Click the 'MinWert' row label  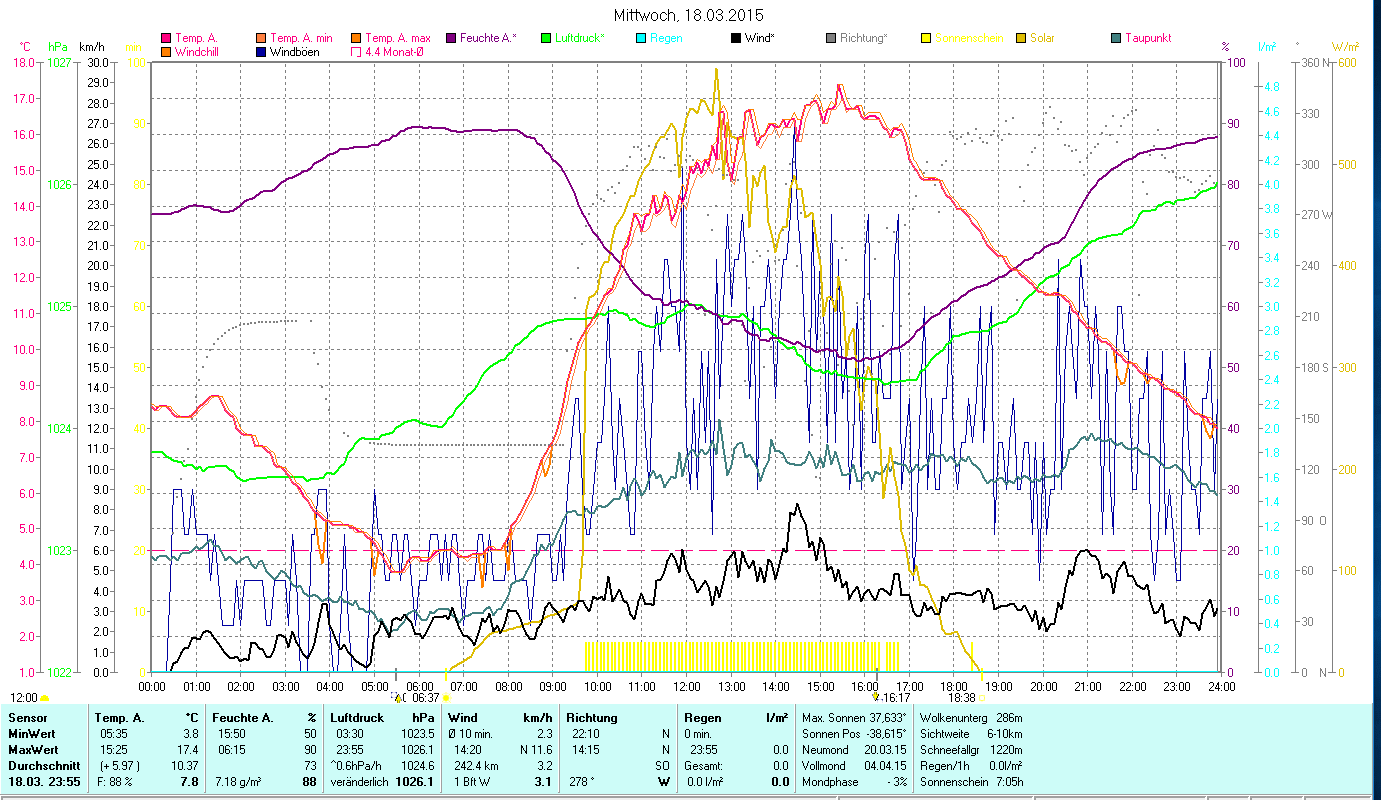(x=30, y=734)
